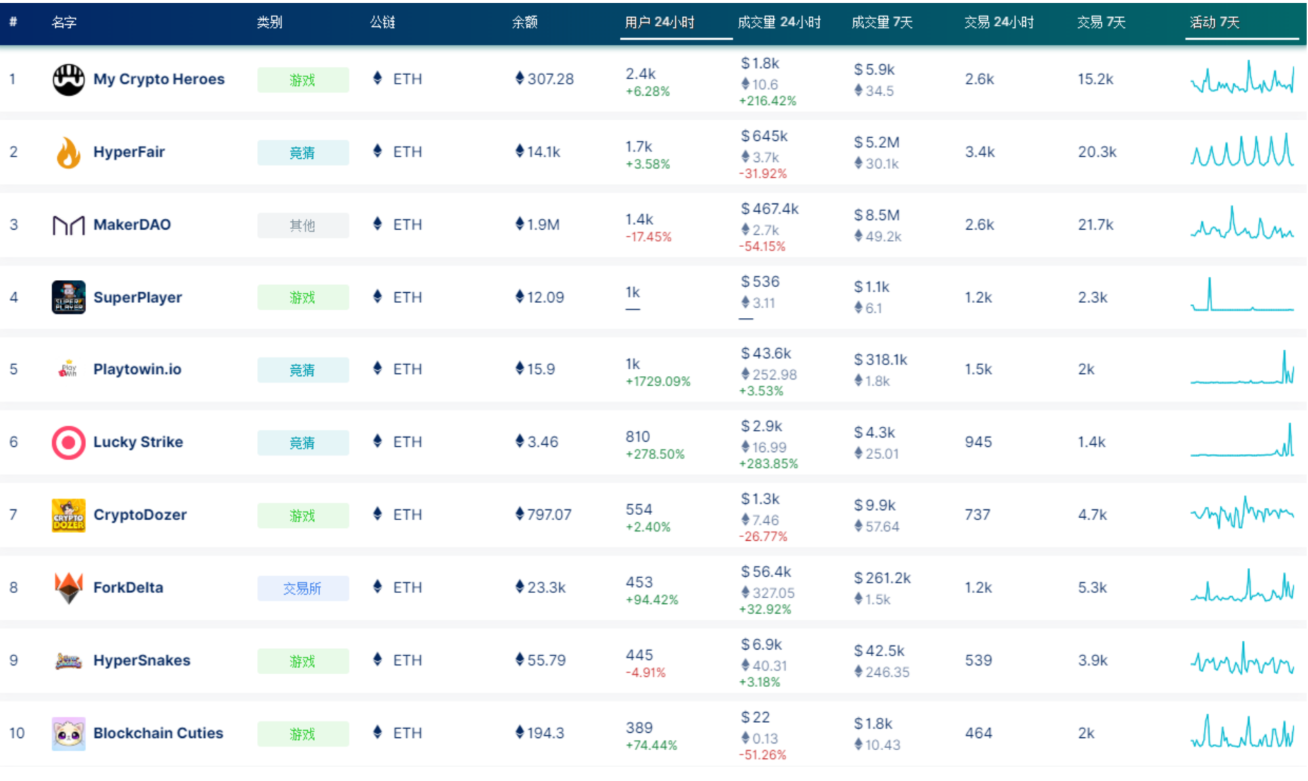Viewport: 1308px width, 781px height.
Task: Click the 竞猜 tag on Playtowin.io
Action: [x=303, y=370]
